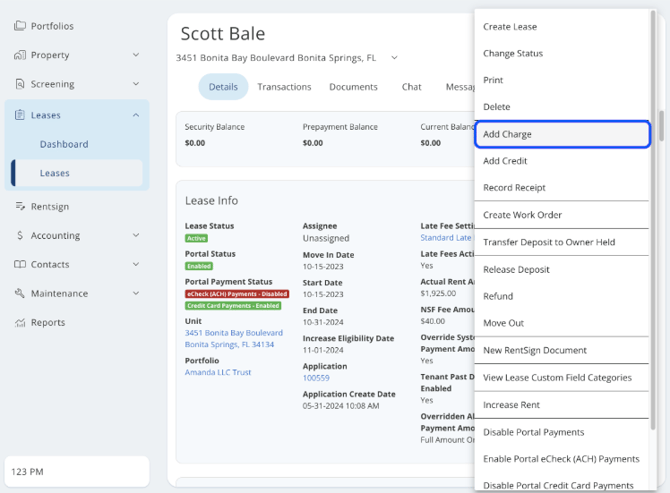Open Dashboard under Leases
The width and height of the screenshot is (670, 493).
pyautogui.click(x=64, y=144)
